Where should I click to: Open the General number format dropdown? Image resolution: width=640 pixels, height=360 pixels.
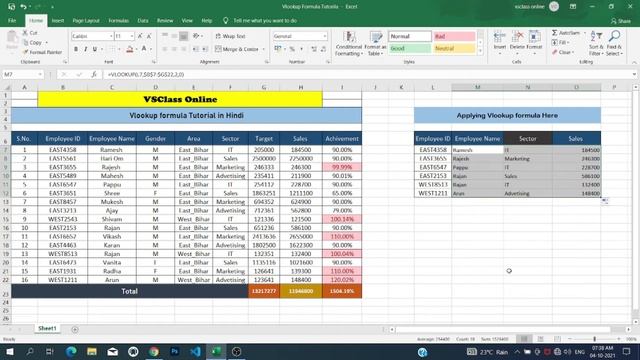[x=325, y=36]
